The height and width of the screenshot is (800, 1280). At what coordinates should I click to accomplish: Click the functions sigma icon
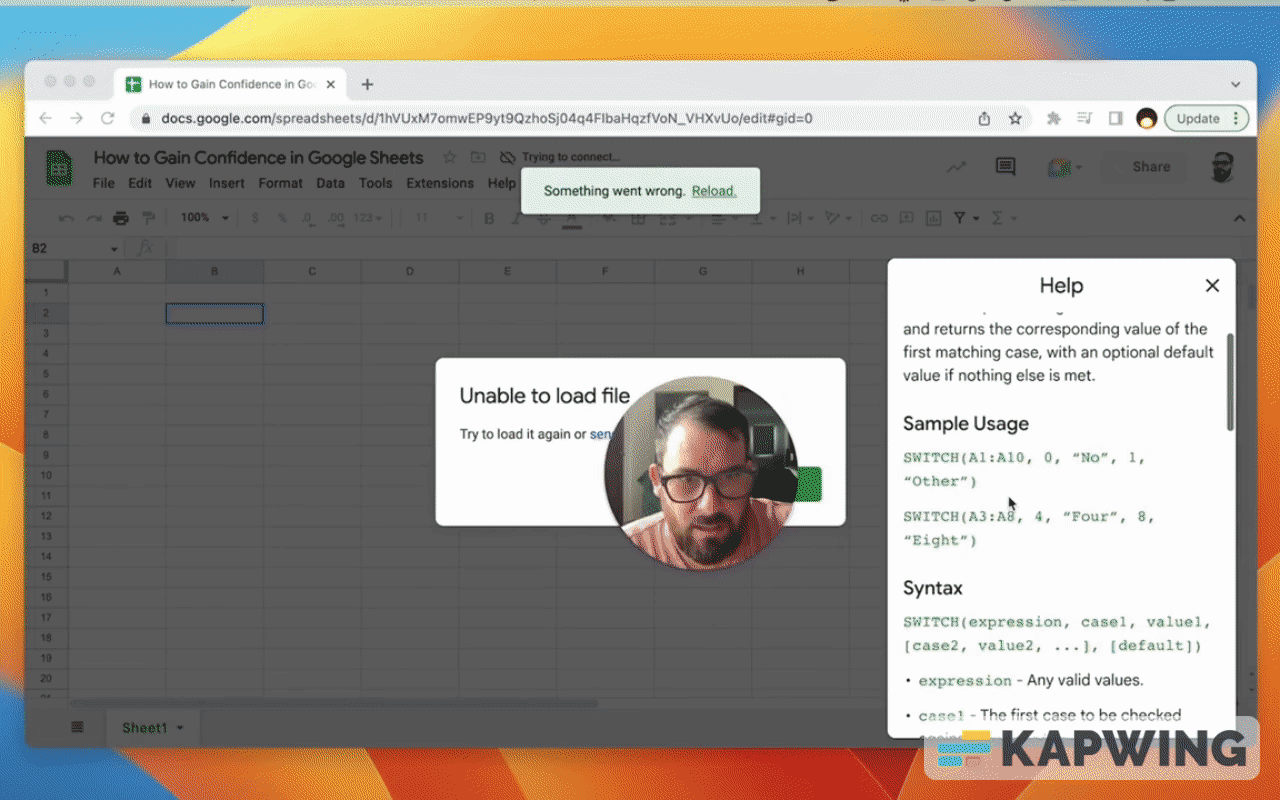(x=997, y=218)
